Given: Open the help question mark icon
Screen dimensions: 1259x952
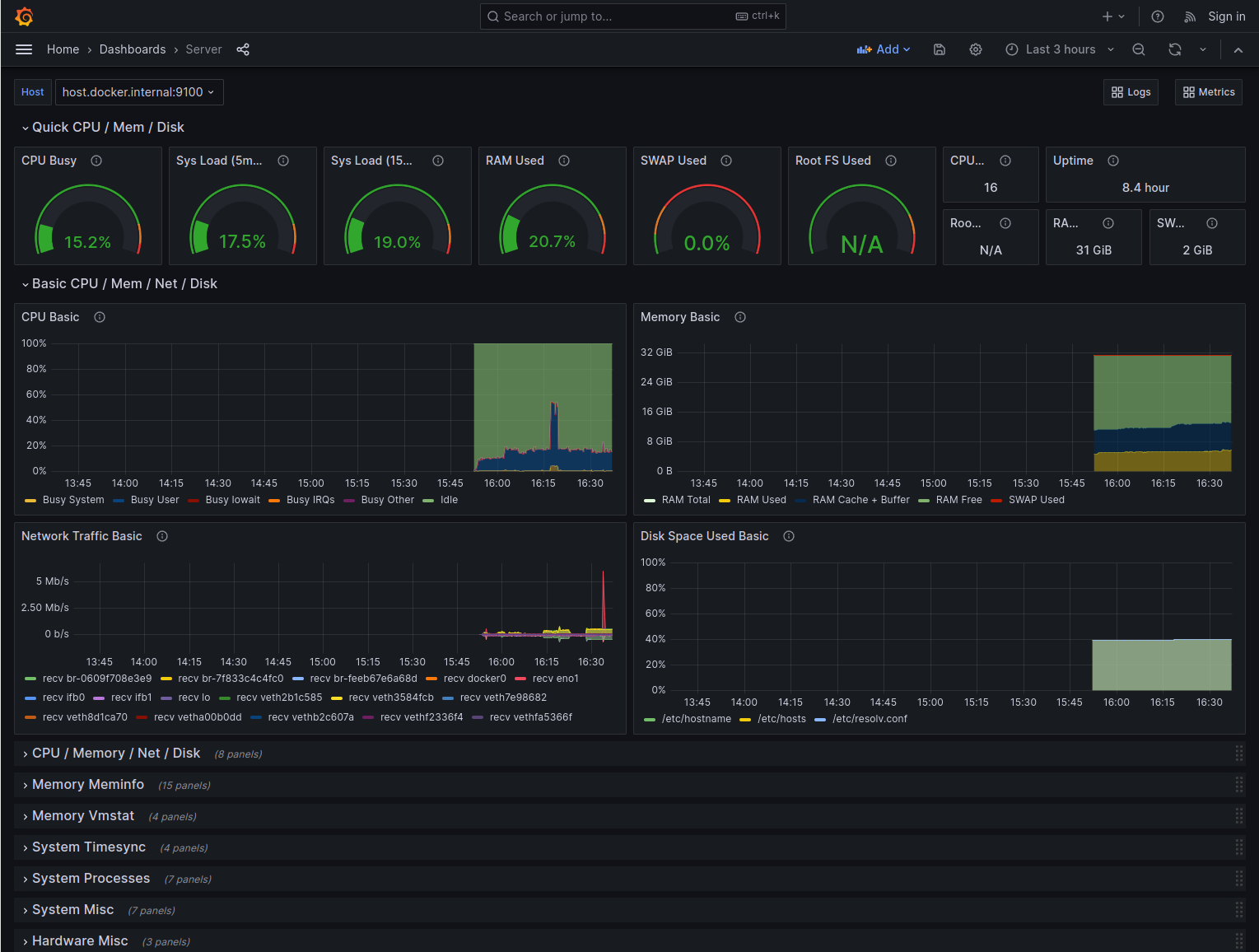Looking at the screenshot, I should point(1158,16).
